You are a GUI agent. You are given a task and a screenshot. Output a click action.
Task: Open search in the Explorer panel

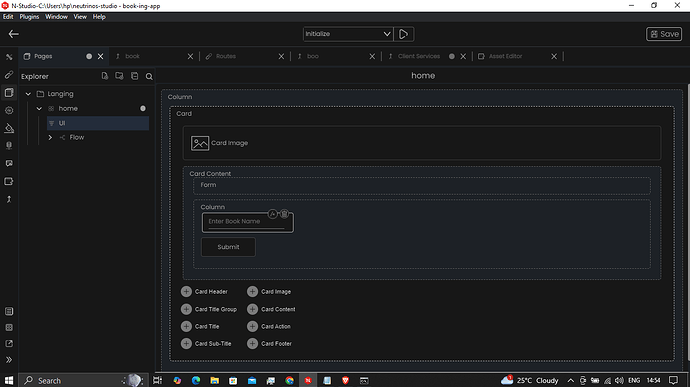149,77
